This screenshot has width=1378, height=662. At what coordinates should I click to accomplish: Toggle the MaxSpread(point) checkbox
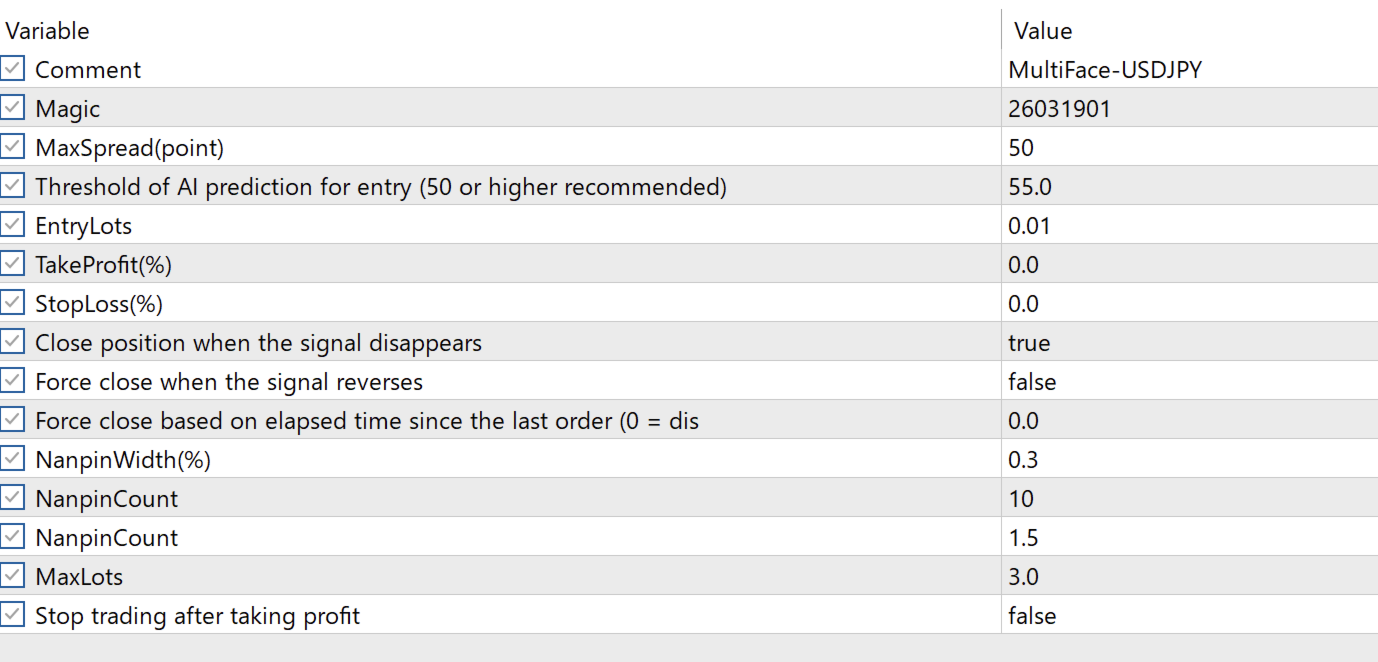(x=12, y=147)
